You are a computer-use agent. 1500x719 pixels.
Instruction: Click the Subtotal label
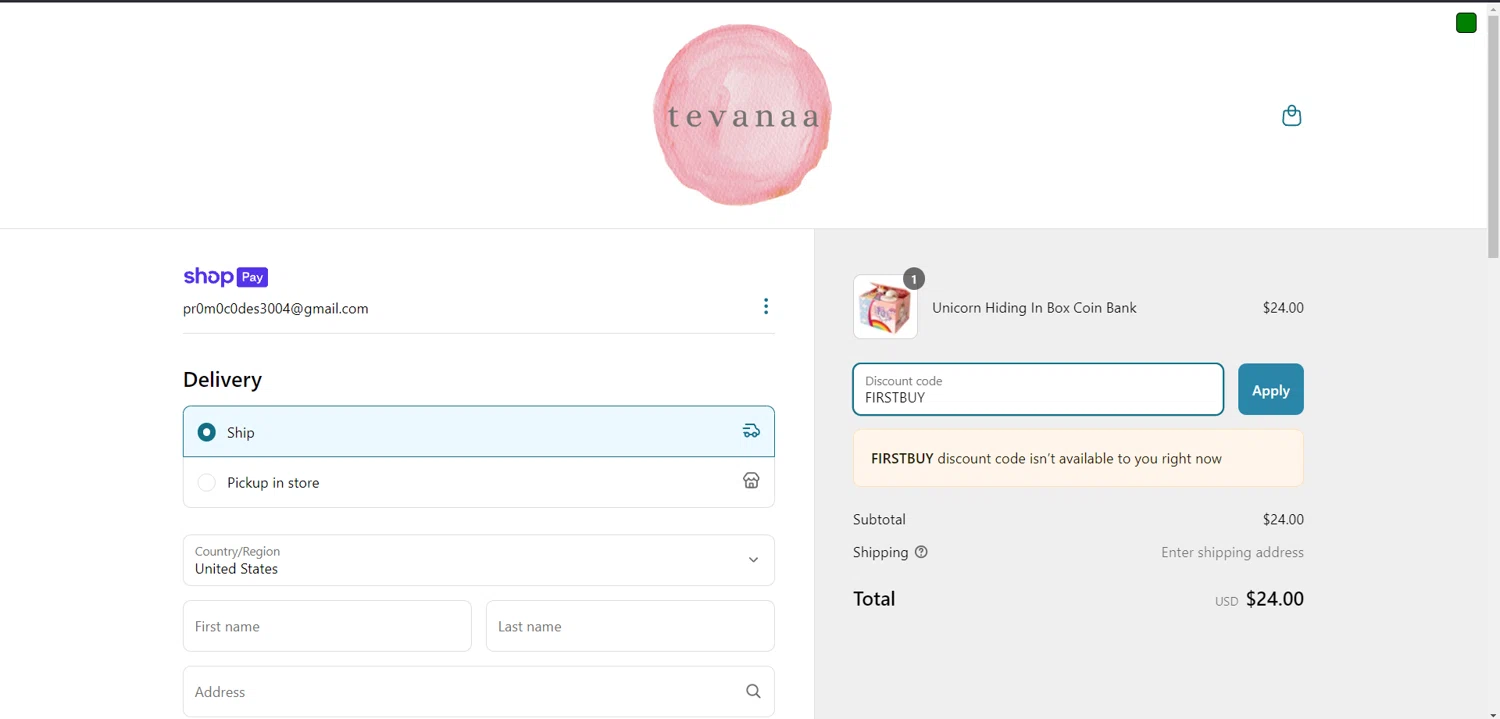879,520
